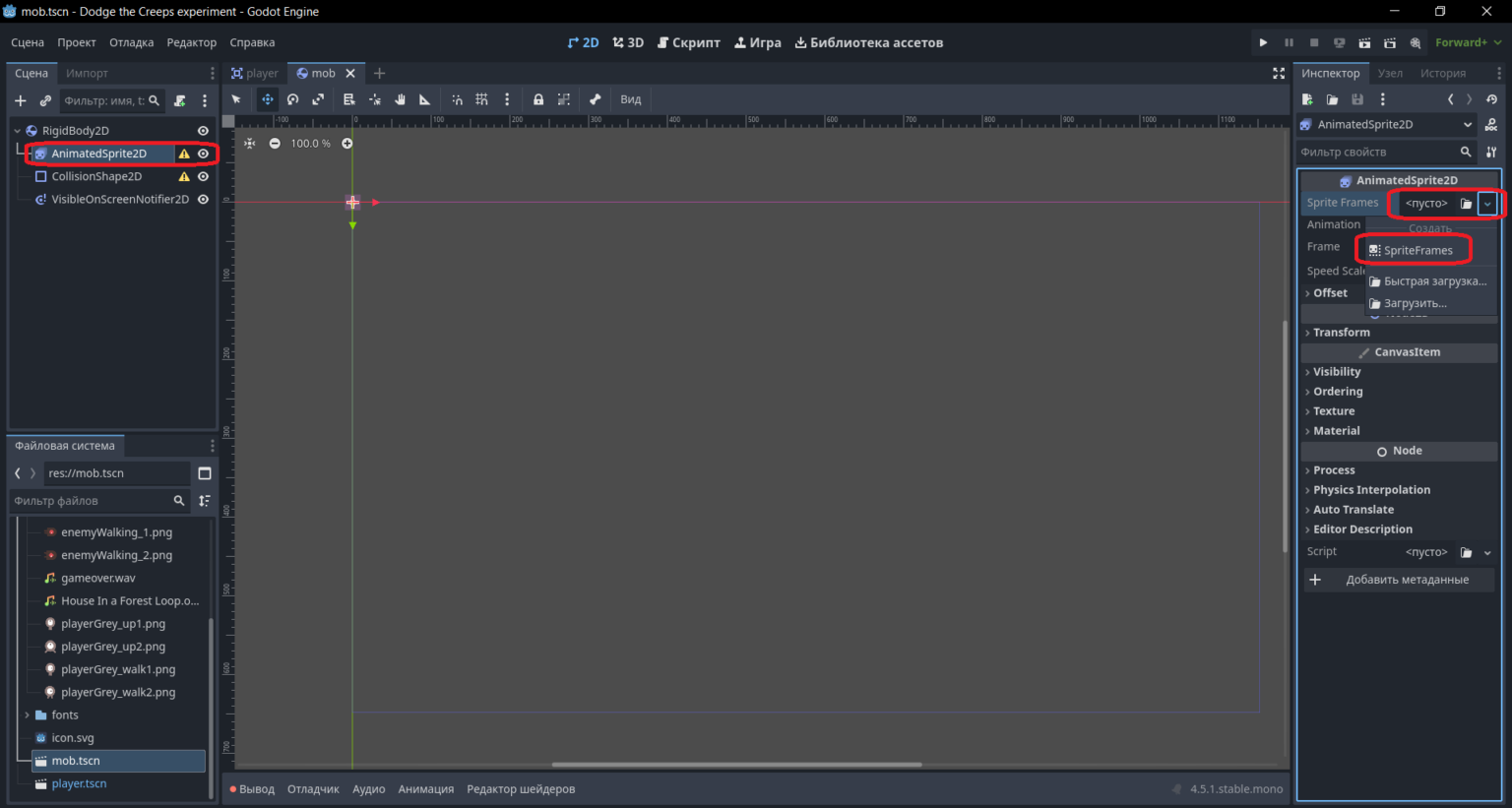This screenshot has width=1512, height=808.
Task: Add a new node with plus icon
Action: (x=21, y=100)
